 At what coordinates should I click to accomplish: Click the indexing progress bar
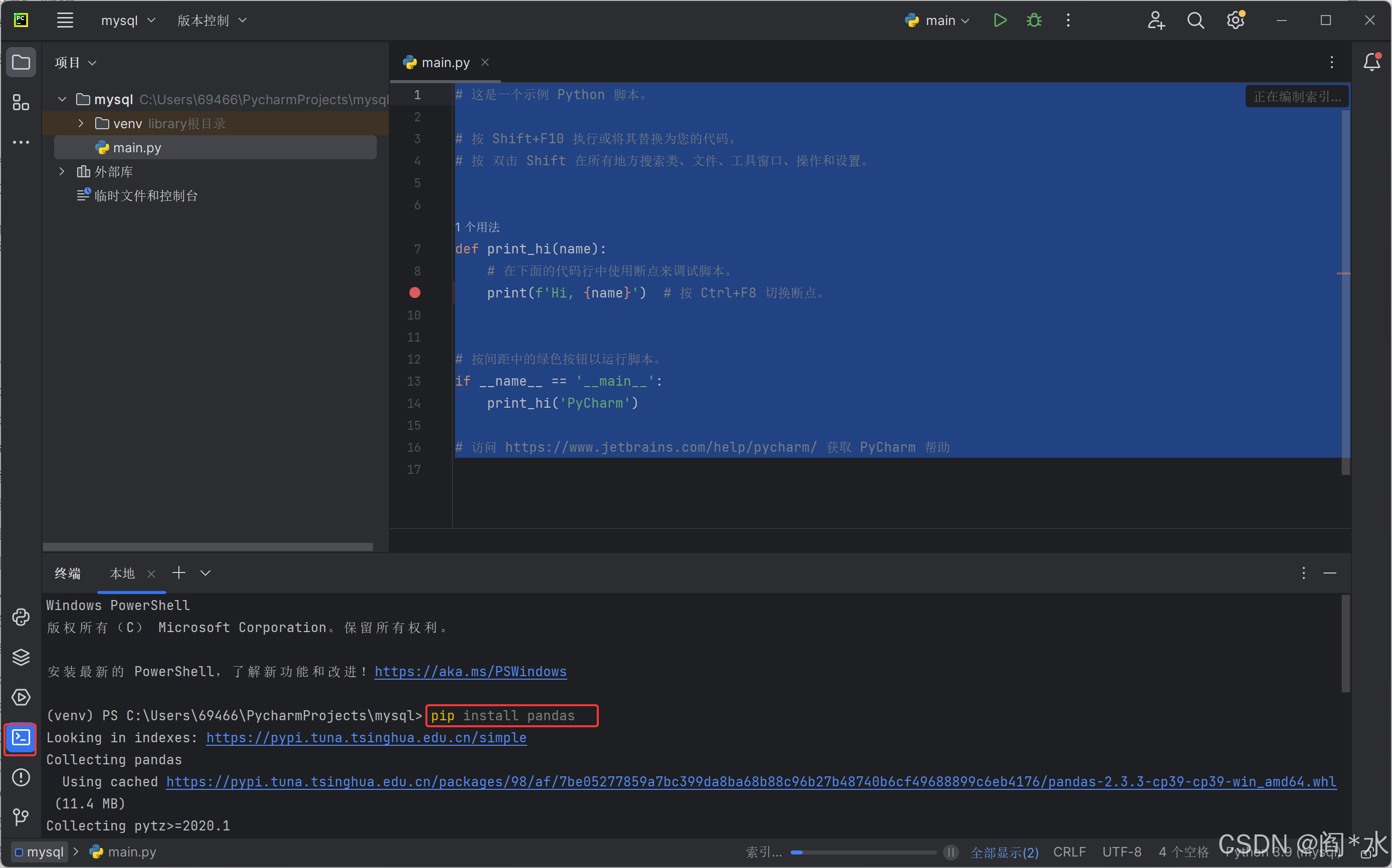(863, 852)
